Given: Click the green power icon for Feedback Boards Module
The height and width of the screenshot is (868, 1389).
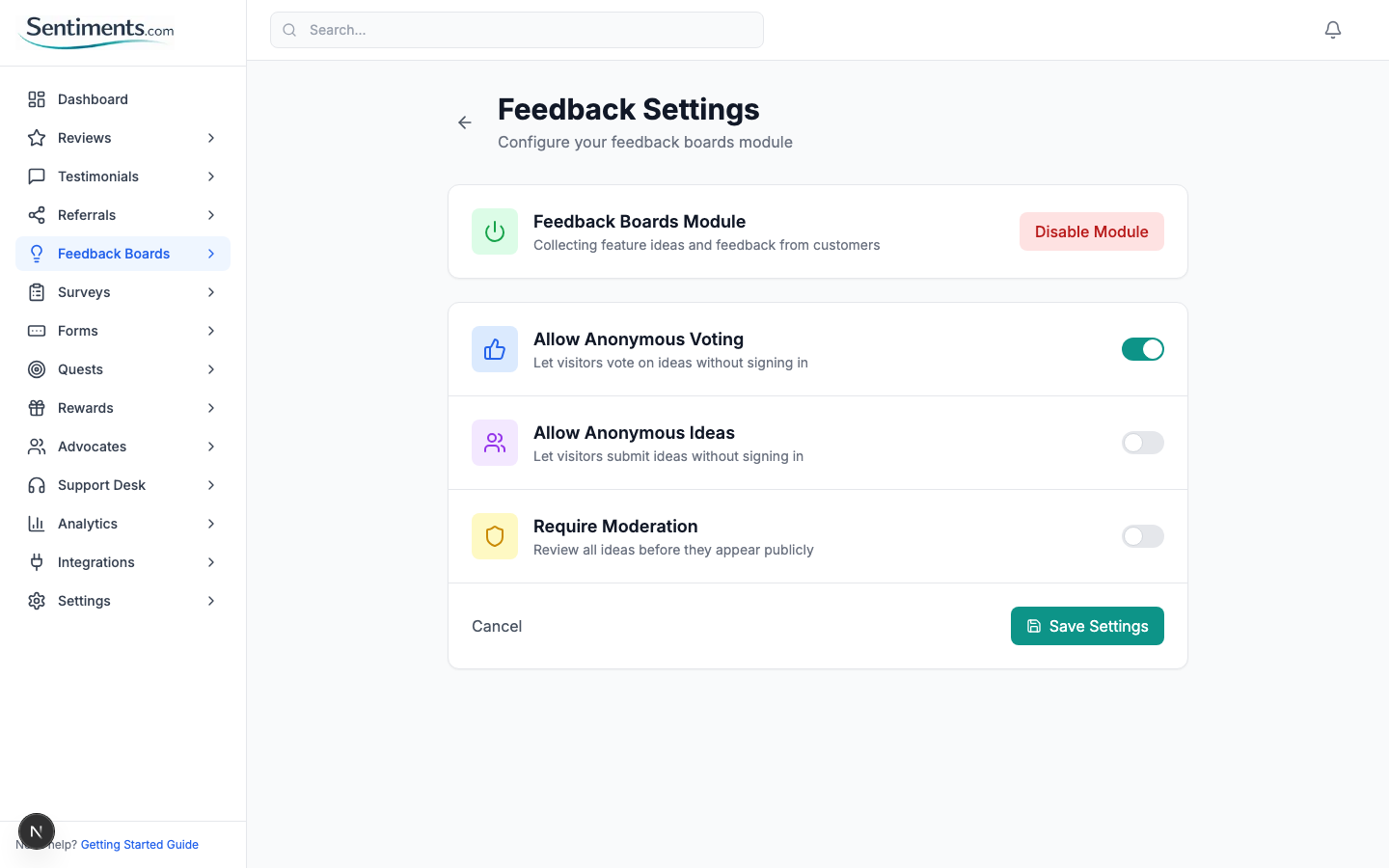Looking at the screenshot, I should click(x=495, y=231).
